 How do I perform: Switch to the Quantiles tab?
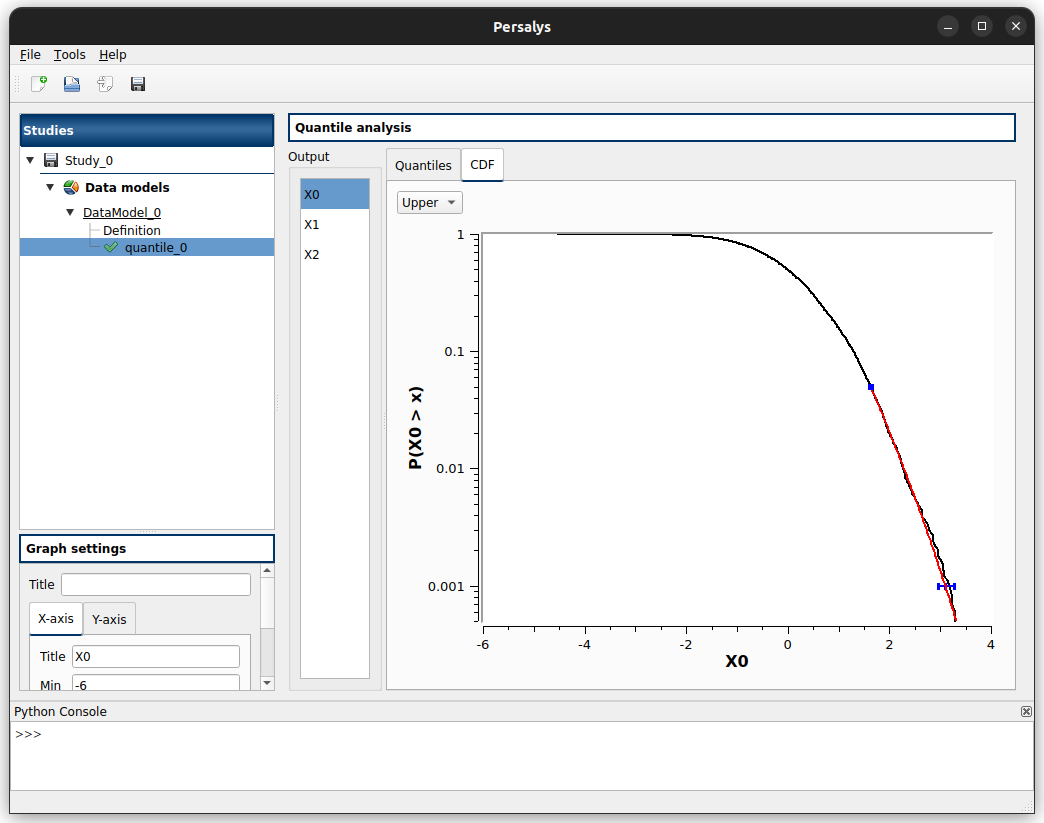(x=423, y=165)
